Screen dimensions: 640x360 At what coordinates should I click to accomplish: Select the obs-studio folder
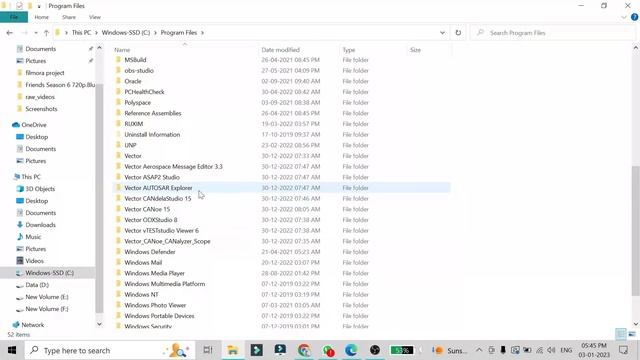click(x=139, y=71)
